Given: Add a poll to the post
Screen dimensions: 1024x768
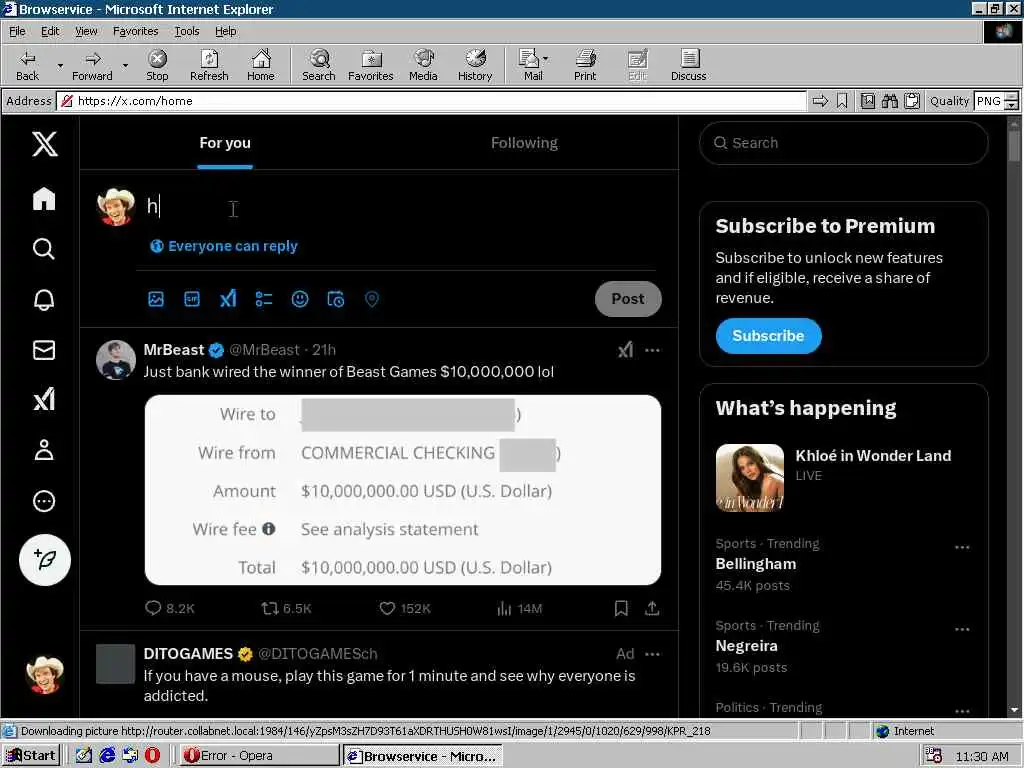Looking at the screenshot, I should 264,299.
